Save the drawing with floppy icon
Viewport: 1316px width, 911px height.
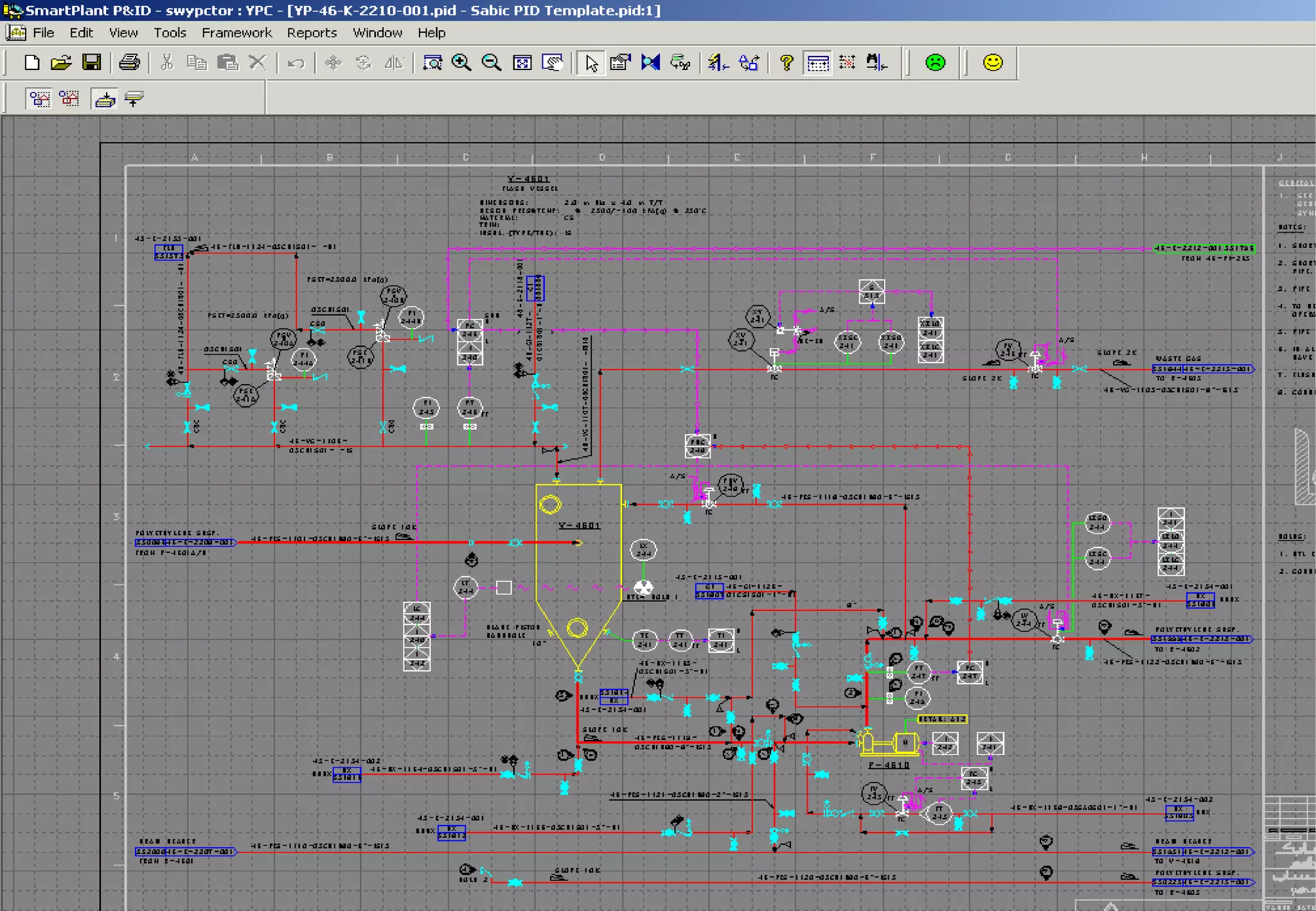coord(92,62)
